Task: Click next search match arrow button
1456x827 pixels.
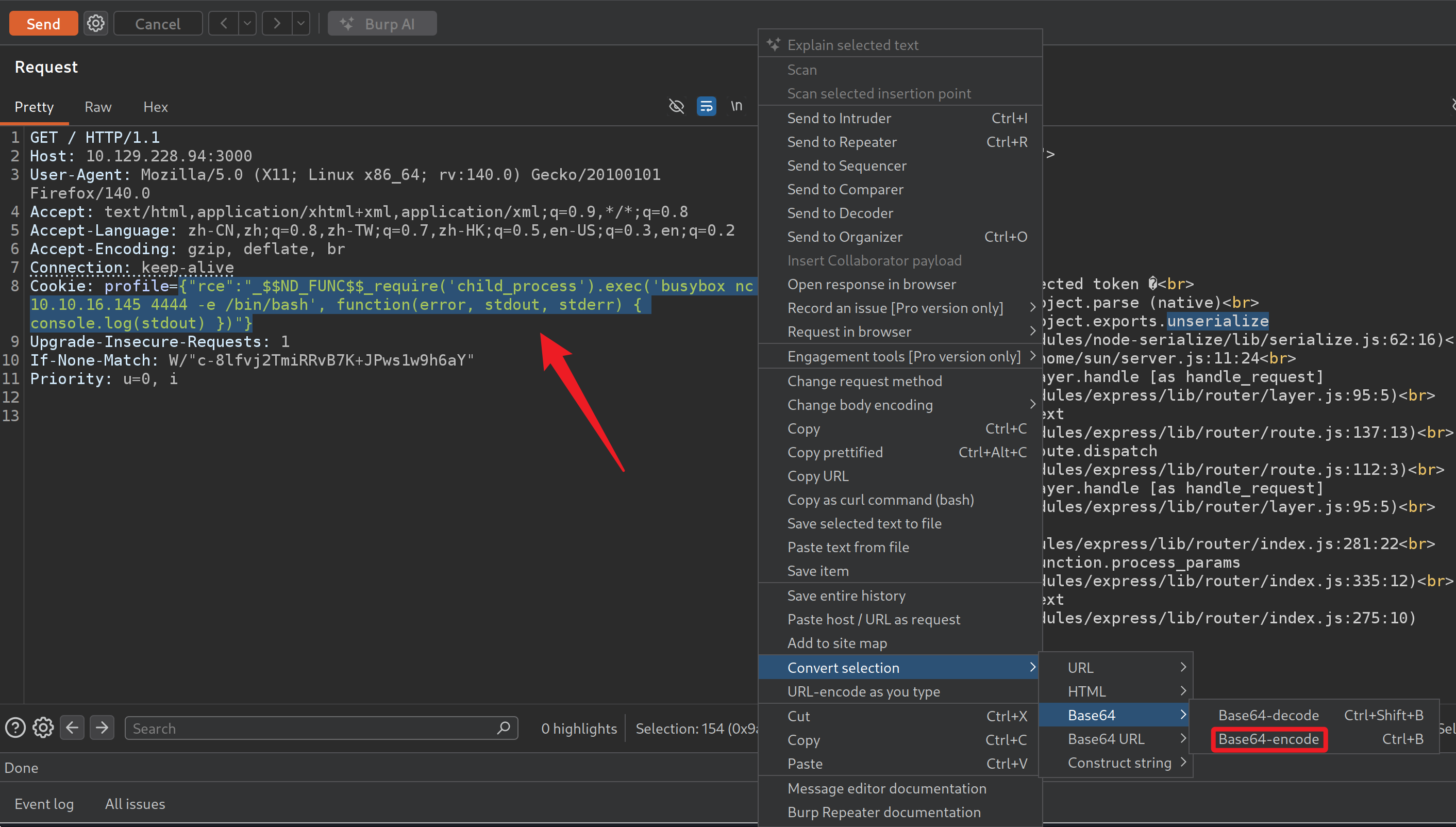Action: 102,727
